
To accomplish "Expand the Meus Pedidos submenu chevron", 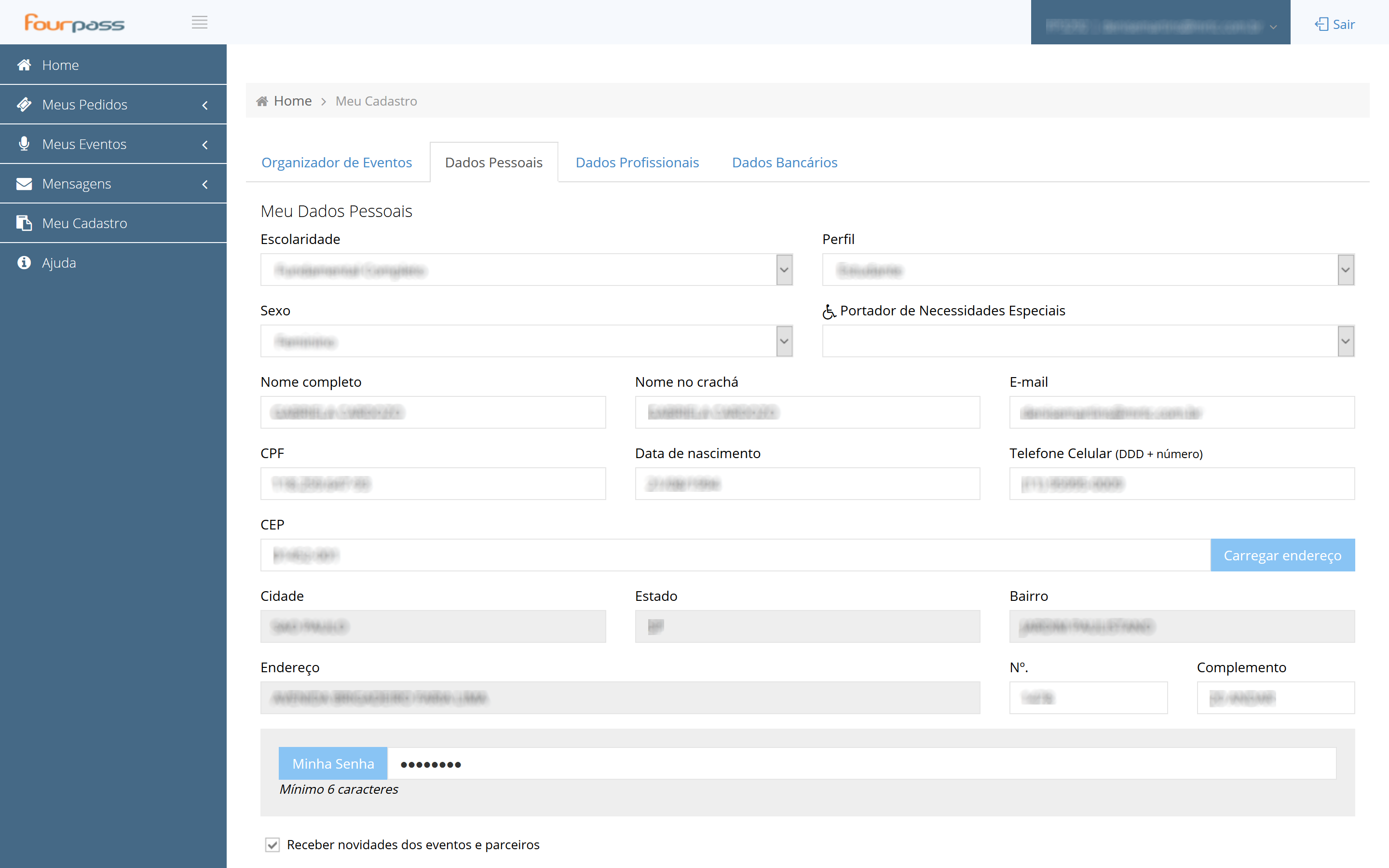I will pyautogui.click(x=205, y=105).
